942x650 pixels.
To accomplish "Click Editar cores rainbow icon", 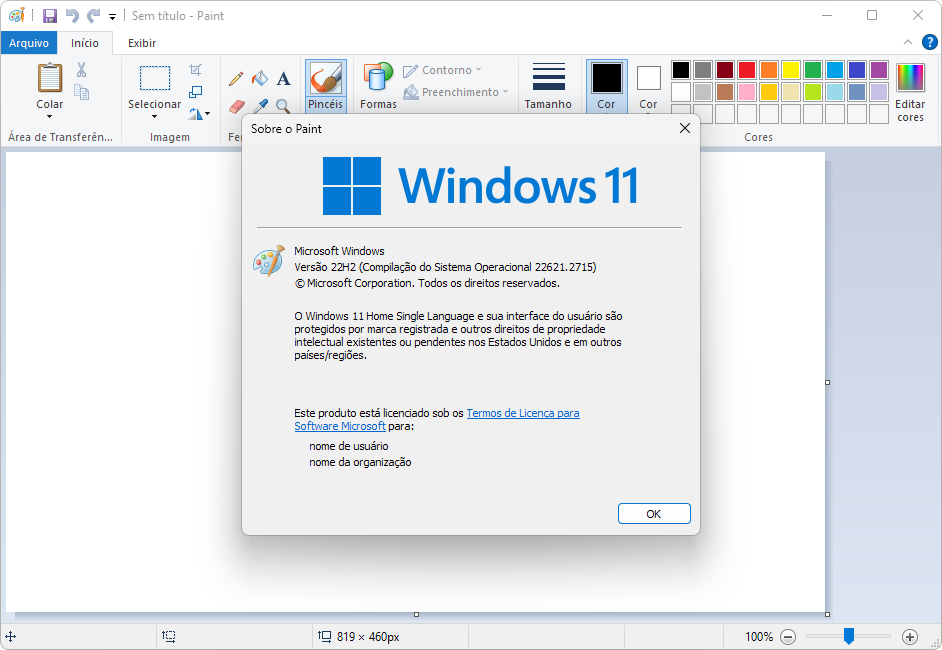I will [x=910, y=77].
